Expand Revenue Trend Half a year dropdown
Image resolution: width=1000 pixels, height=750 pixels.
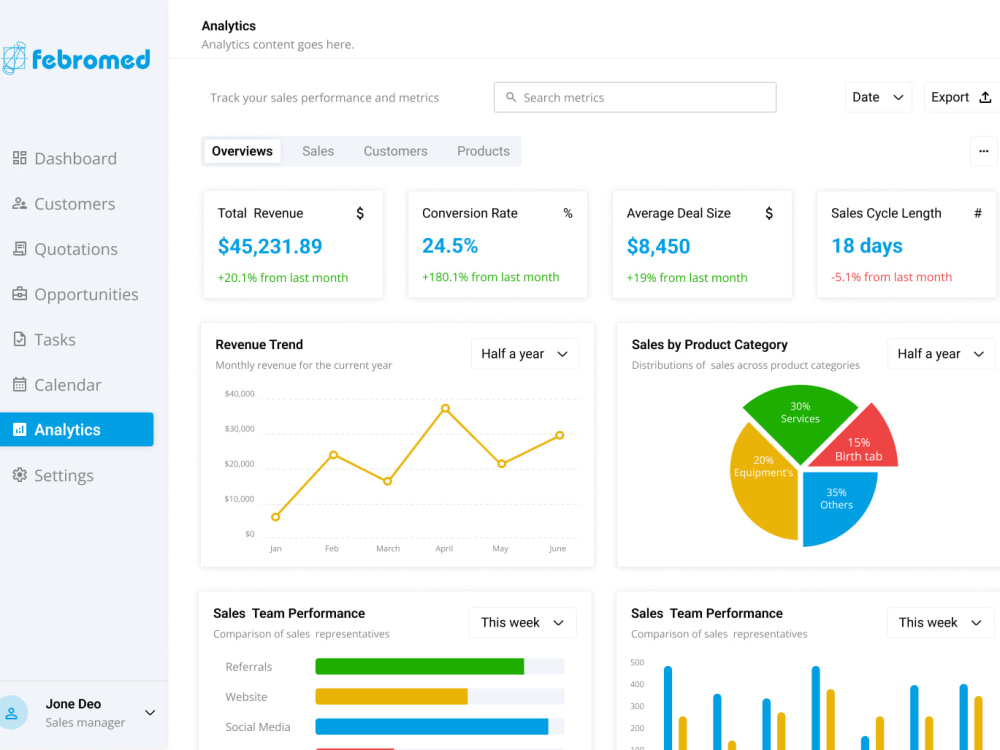pos(525,354)
